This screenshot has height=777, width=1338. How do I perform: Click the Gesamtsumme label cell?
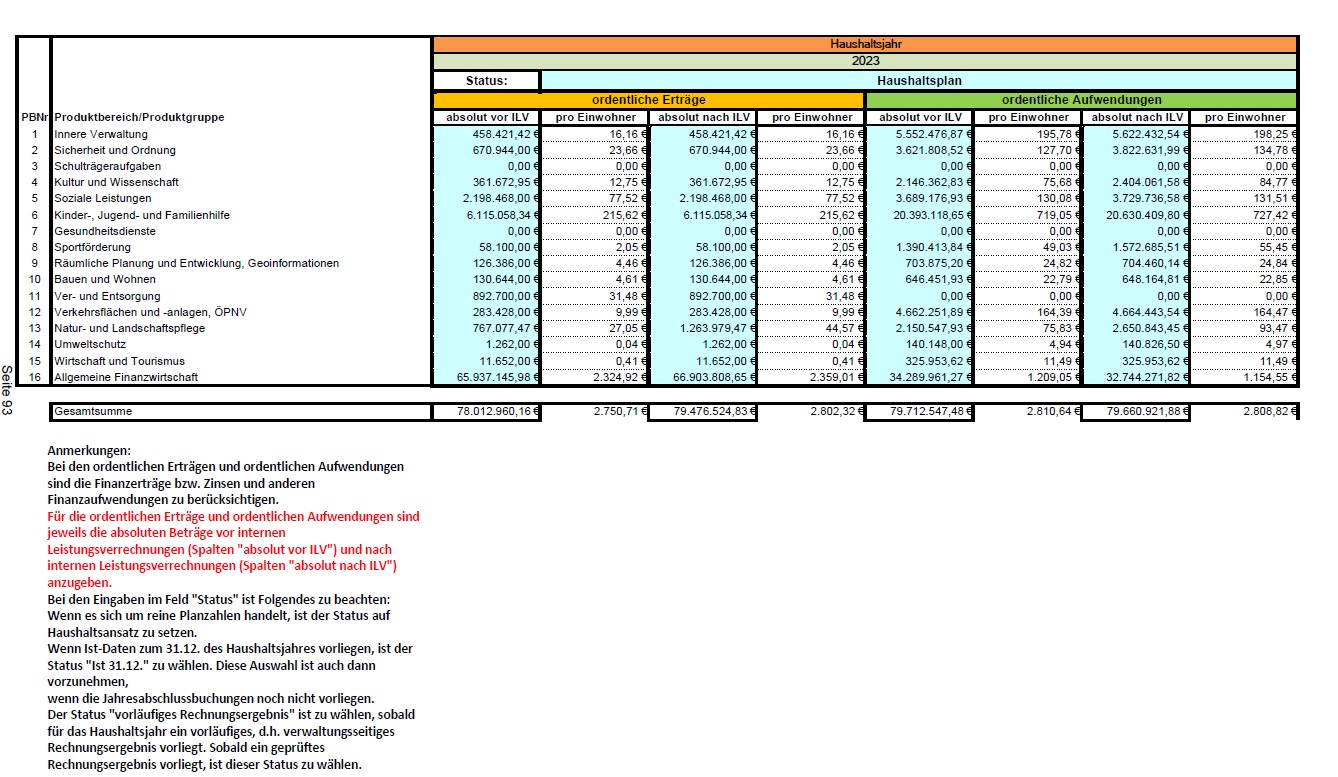93,412
